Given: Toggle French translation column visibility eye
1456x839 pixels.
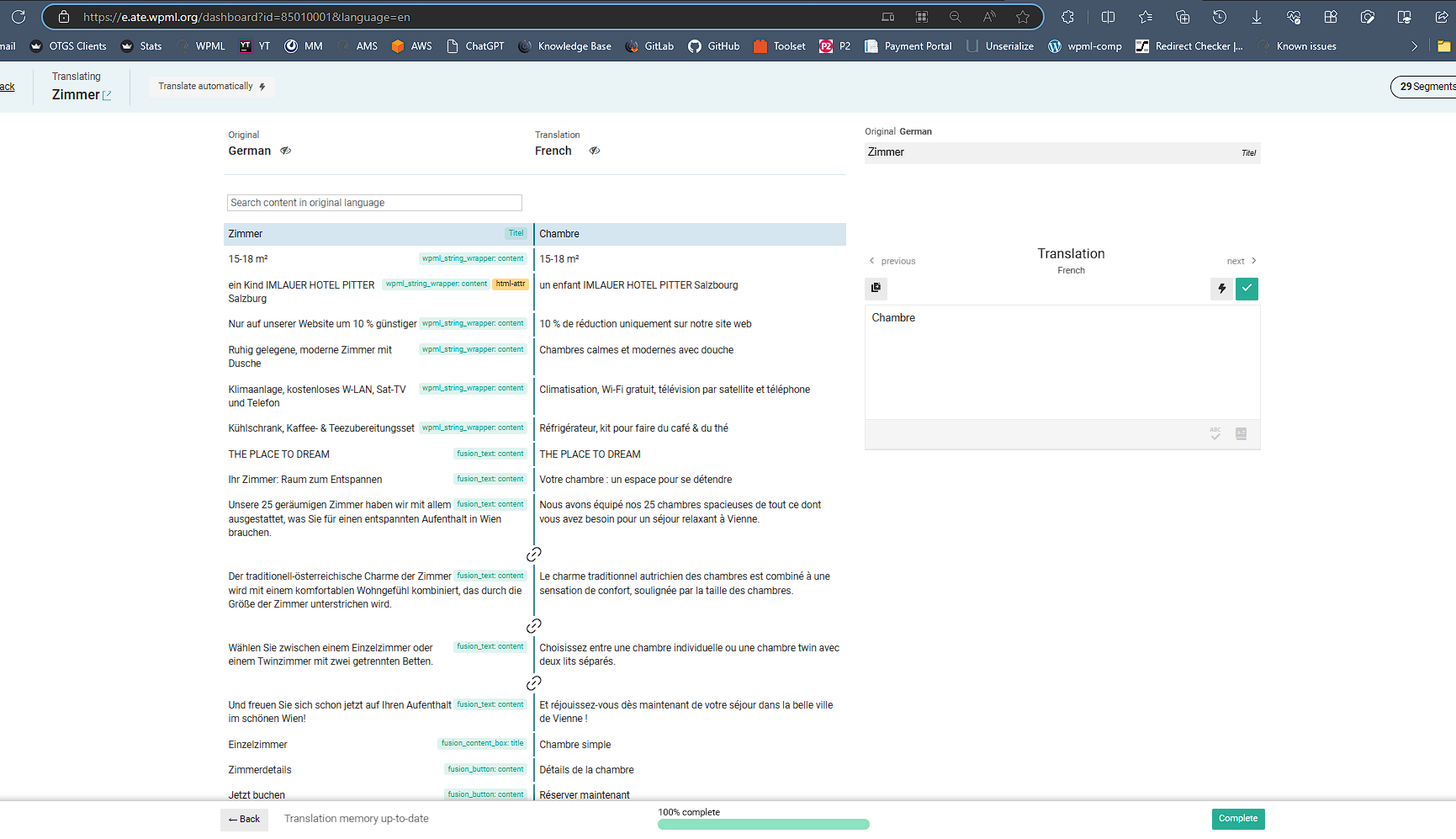Looking at the screenshot, I should [595, 151].
